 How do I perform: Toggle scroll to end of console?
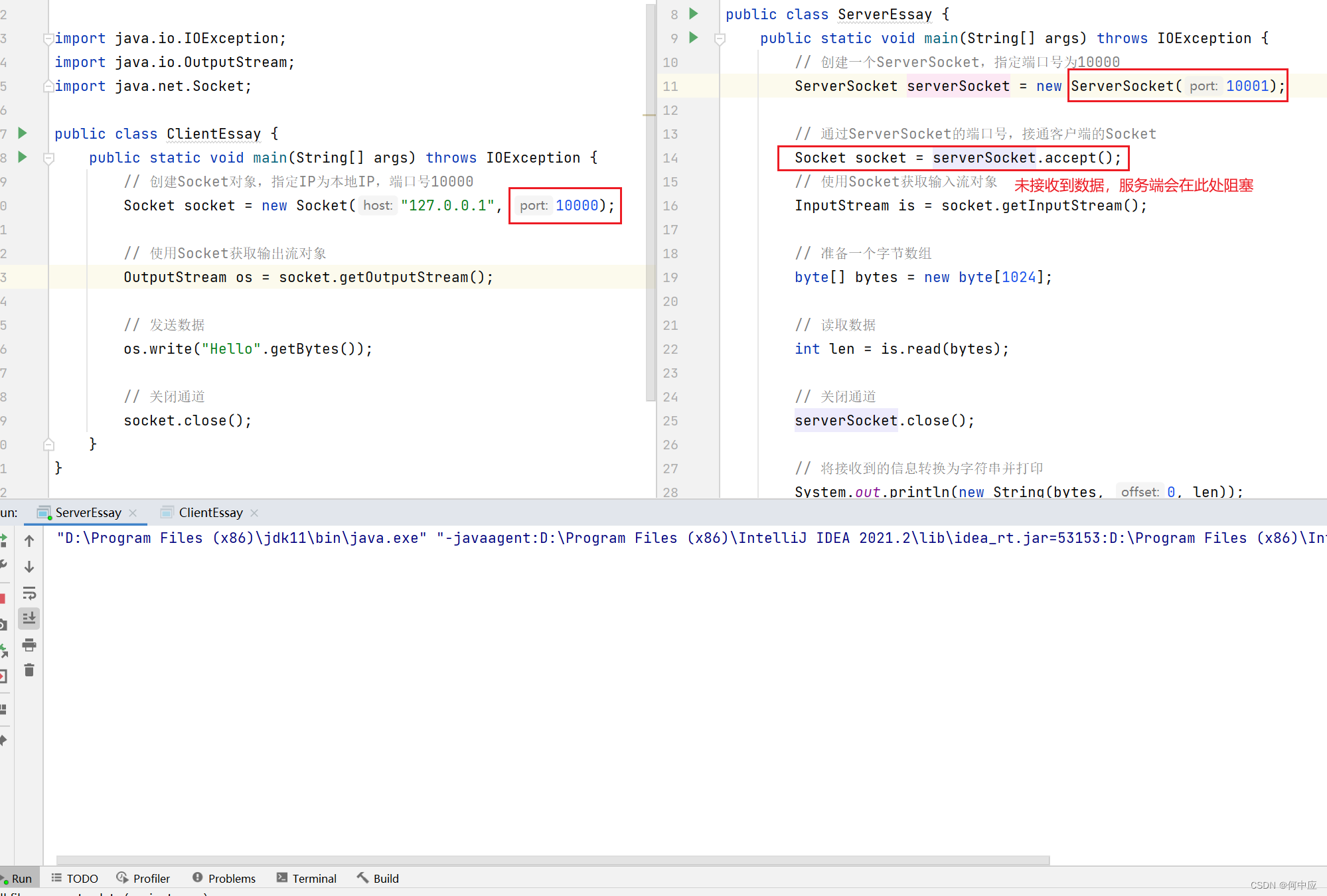point(29,619)
